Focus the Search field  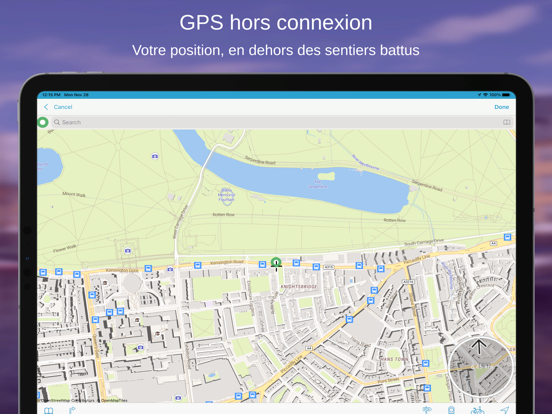tap(282, 122)
